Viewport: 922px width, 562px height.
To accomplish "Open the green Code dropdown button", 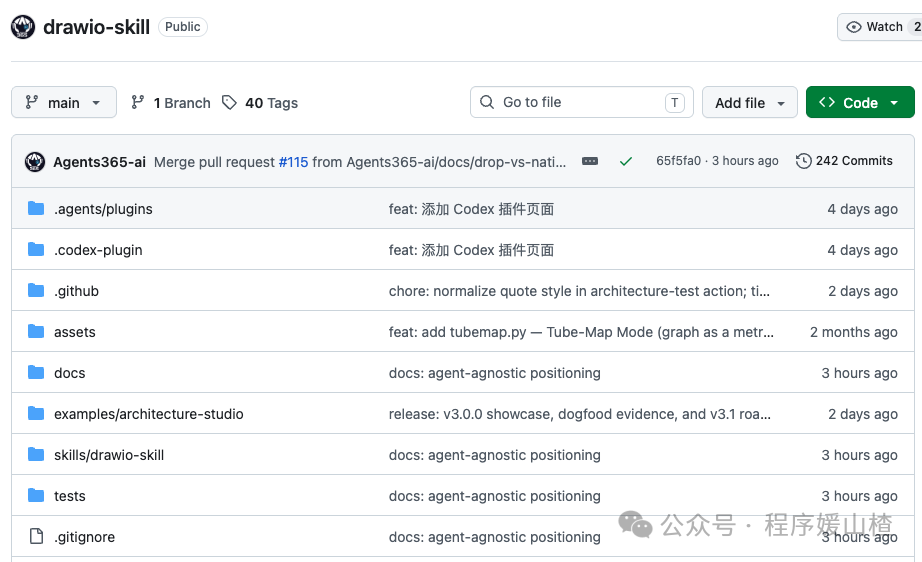I will [x=860, y=102].
